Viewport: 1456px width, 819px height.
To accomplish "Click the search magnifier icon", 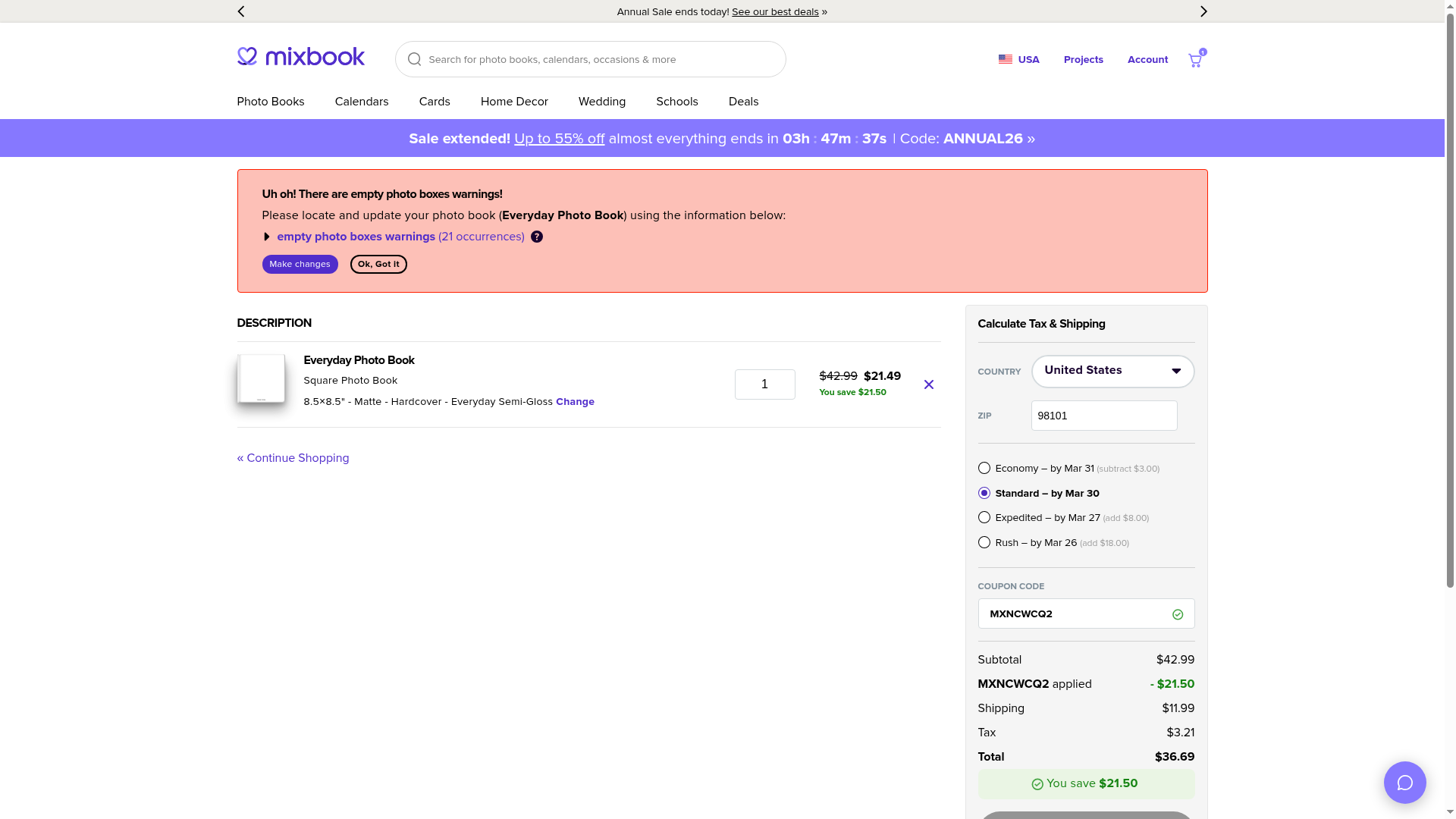I will (x=414, y=59).
